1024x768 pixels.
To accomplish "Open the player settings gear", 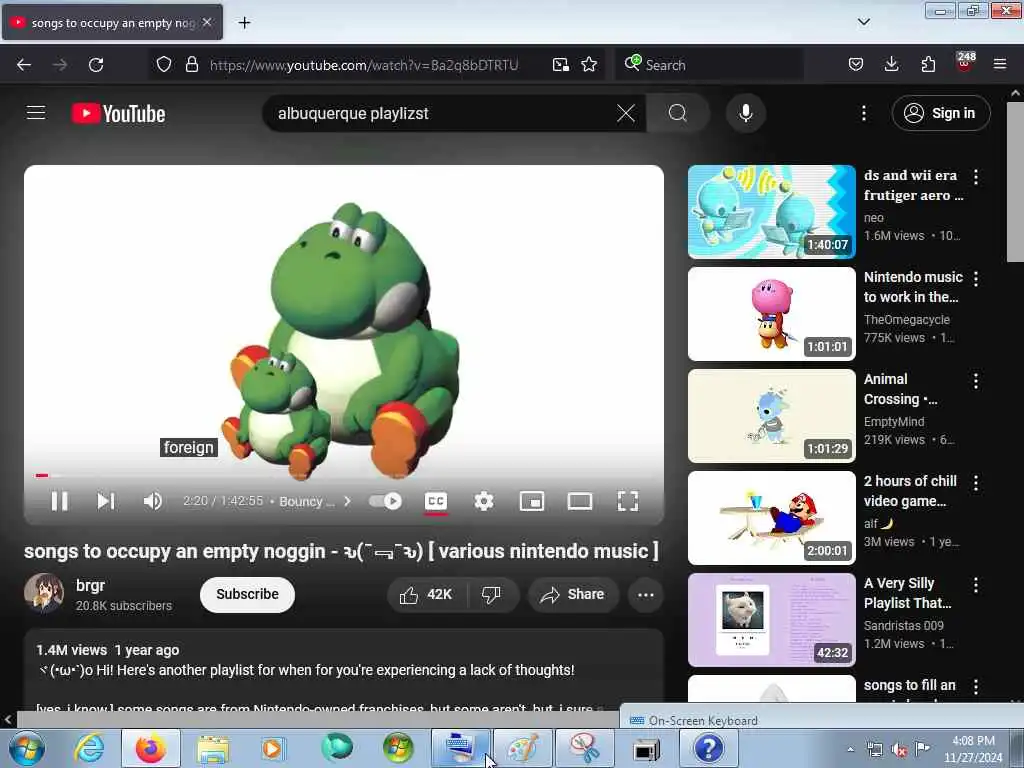I will pos(484,501).
